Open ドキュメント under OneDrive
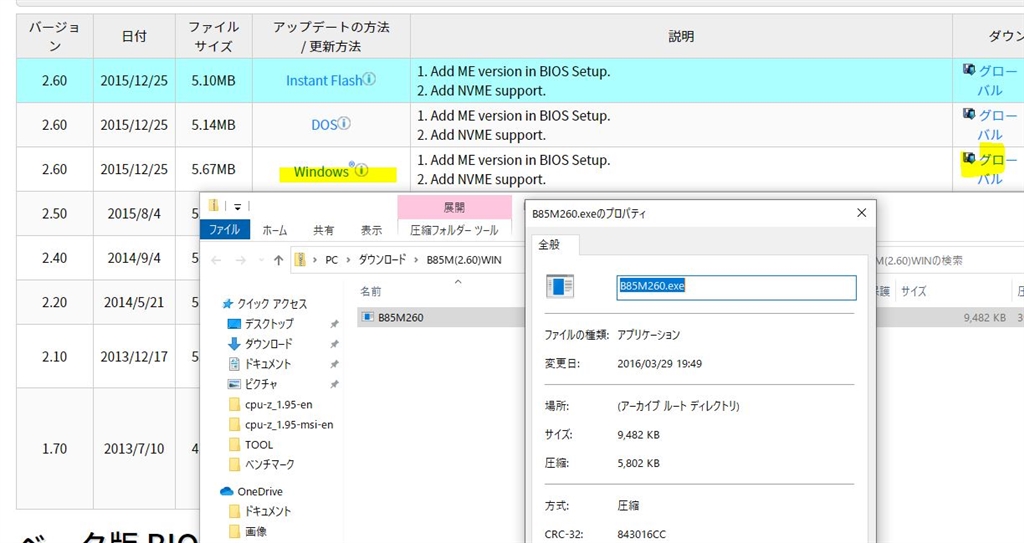This screenshot has width=1024, height=543. point(268,511)
